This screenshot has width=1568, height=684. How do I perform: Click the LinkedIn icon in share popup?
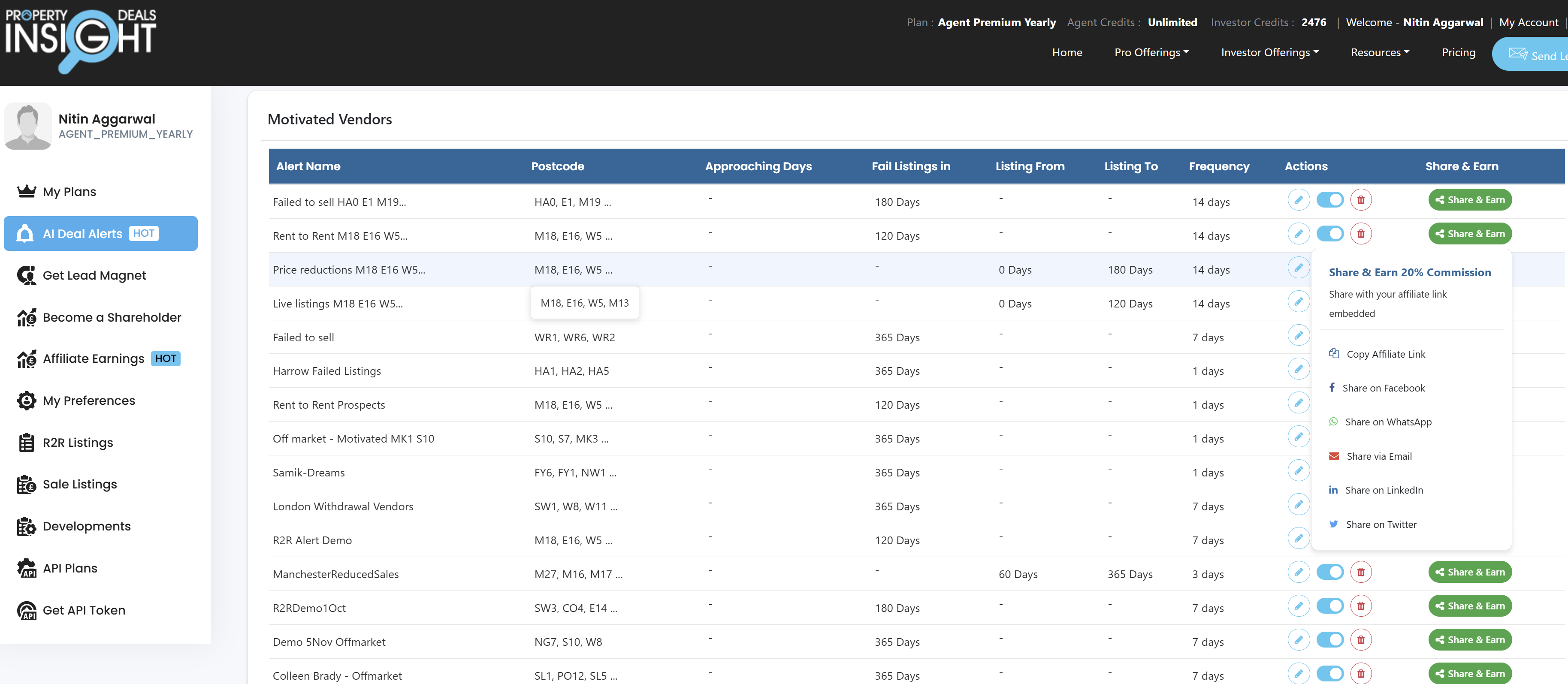point(1333,490)
